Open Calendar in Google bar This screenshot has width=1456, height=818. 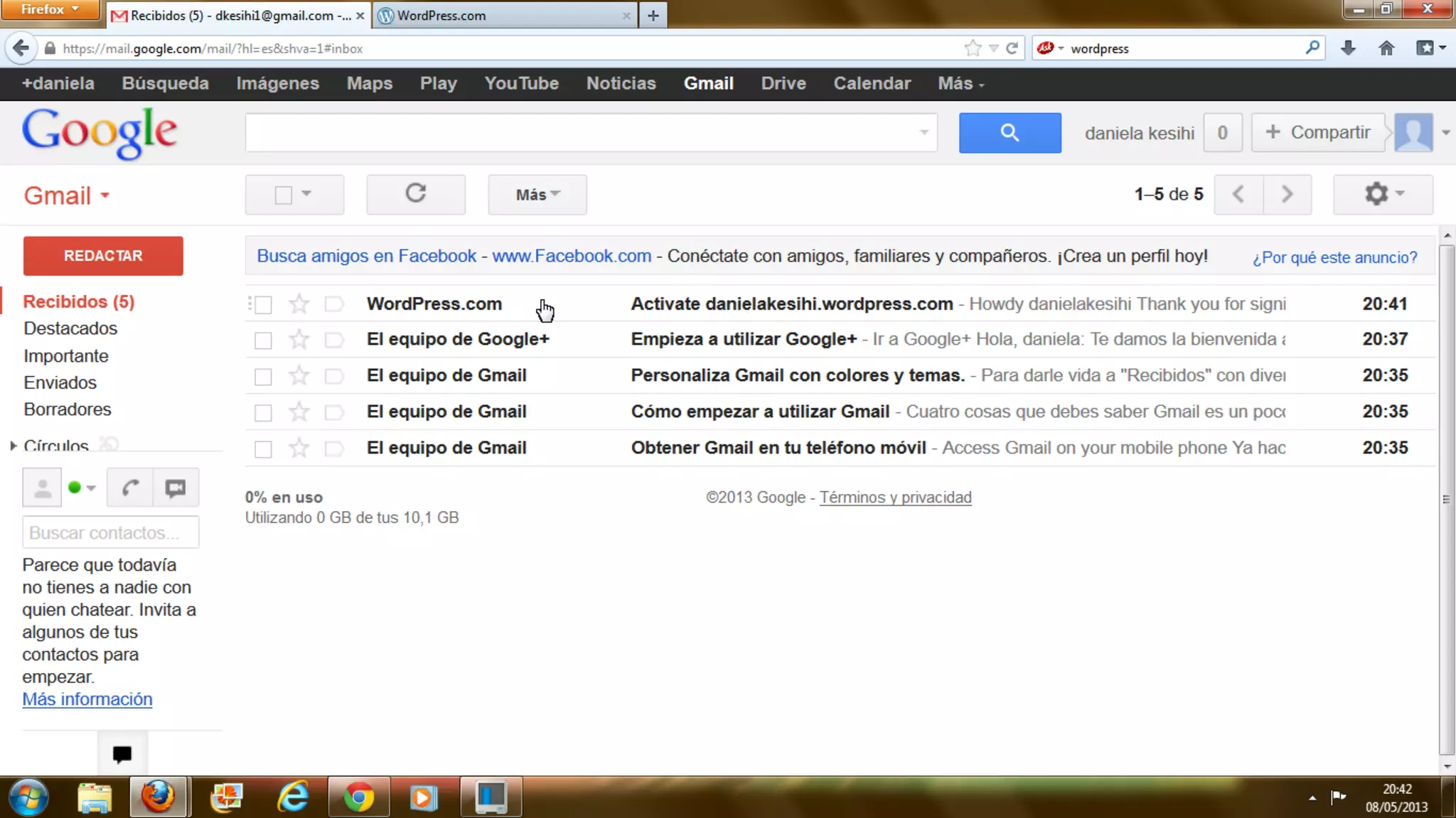(872, 84)
